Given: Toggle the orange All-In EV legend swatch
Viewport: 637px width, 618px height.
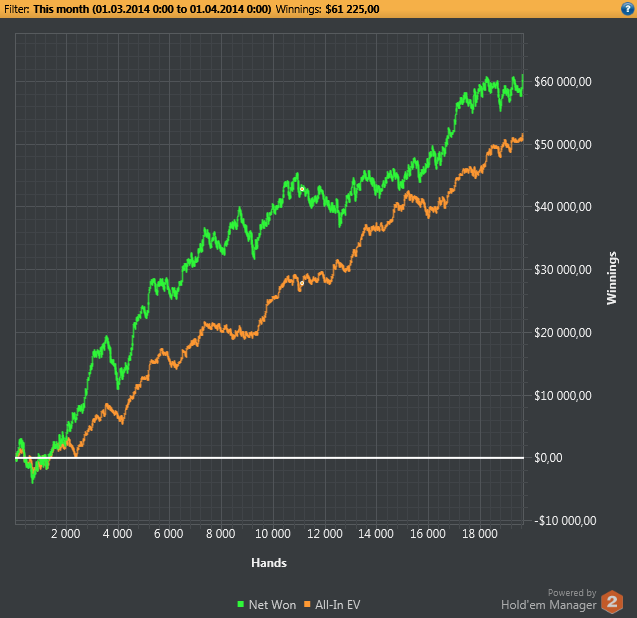Looking at the screenshot, I should coord(307,605).
